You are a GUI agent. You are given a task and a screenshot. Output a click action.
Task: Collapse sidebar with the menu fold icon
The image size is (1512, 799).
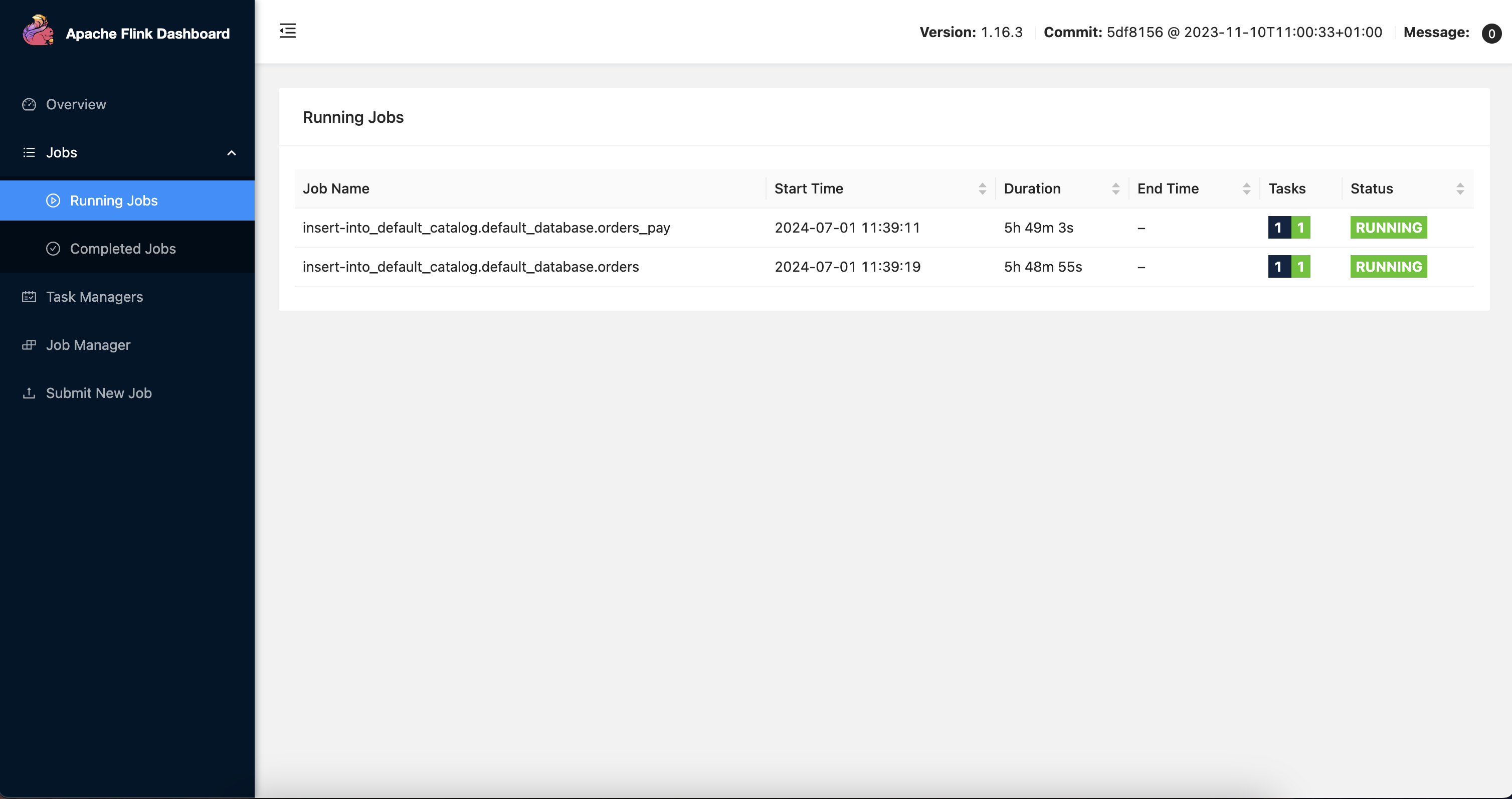click(x=288, y=31)
